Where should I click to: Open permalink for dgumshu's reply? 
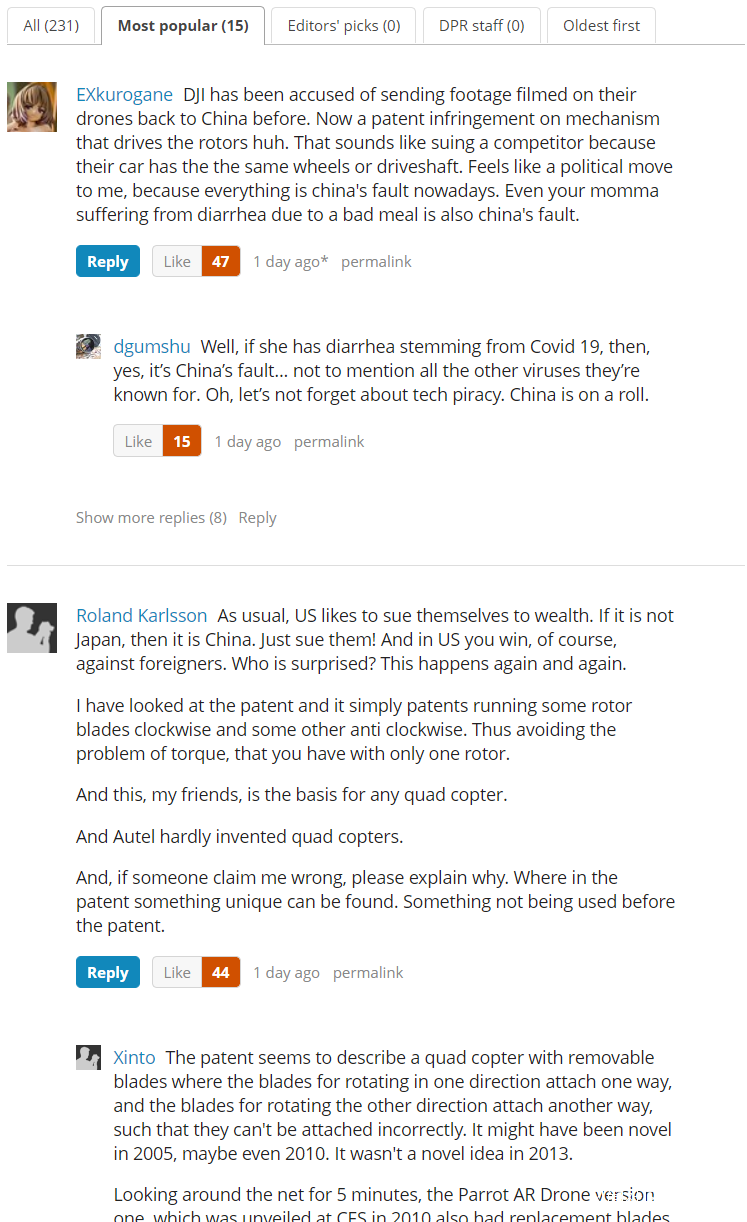(x=329, y=442)
